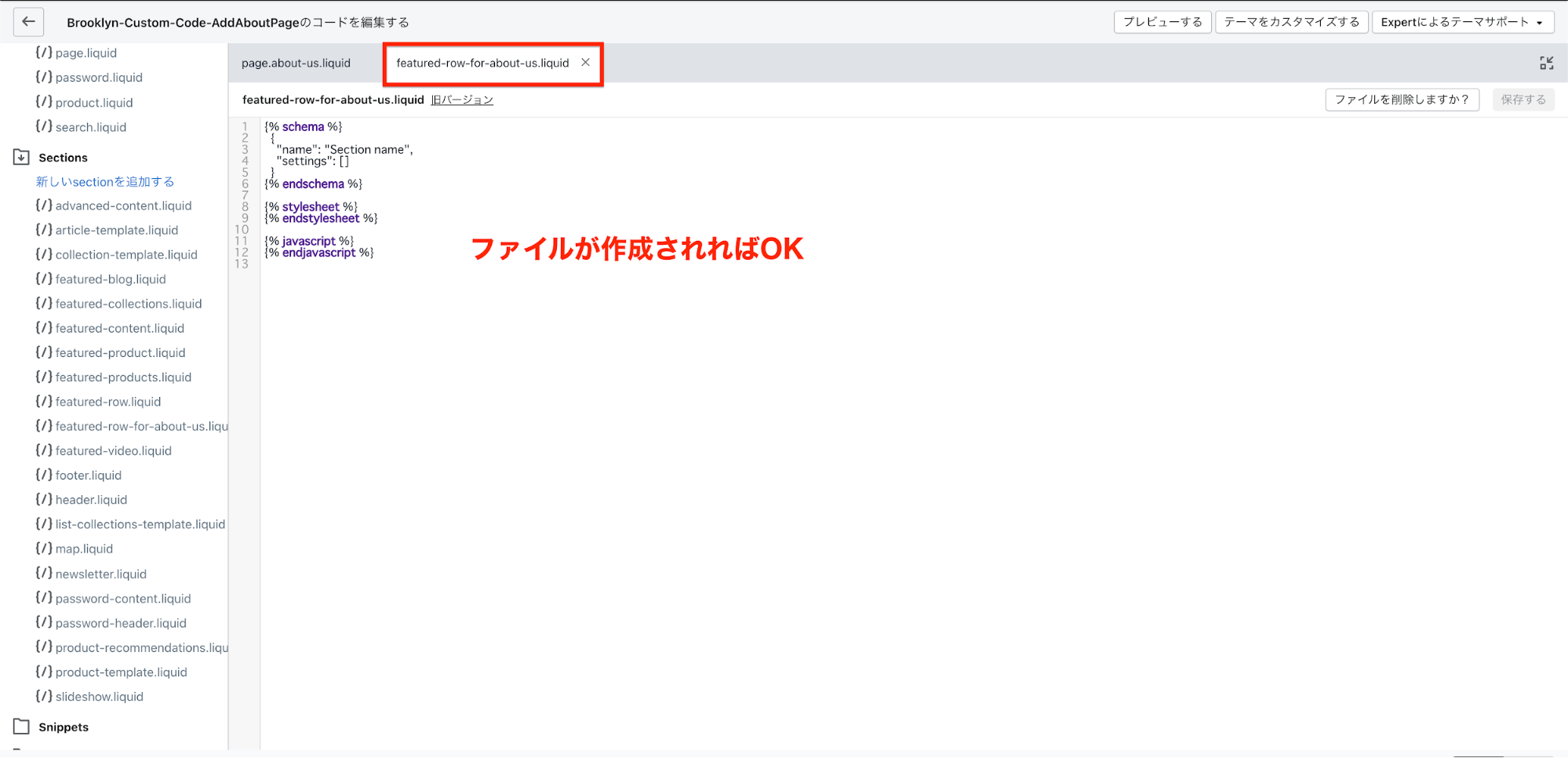
Task: Click the back arrow icon
Action: click(28, 22)
